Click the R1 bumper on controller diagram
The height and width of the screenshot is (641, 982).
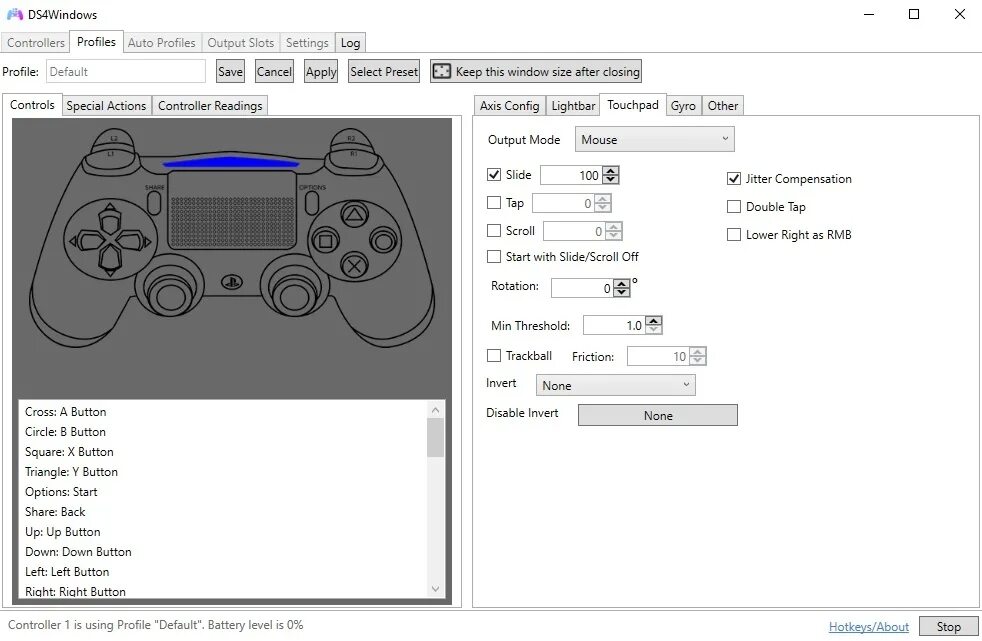354,156
